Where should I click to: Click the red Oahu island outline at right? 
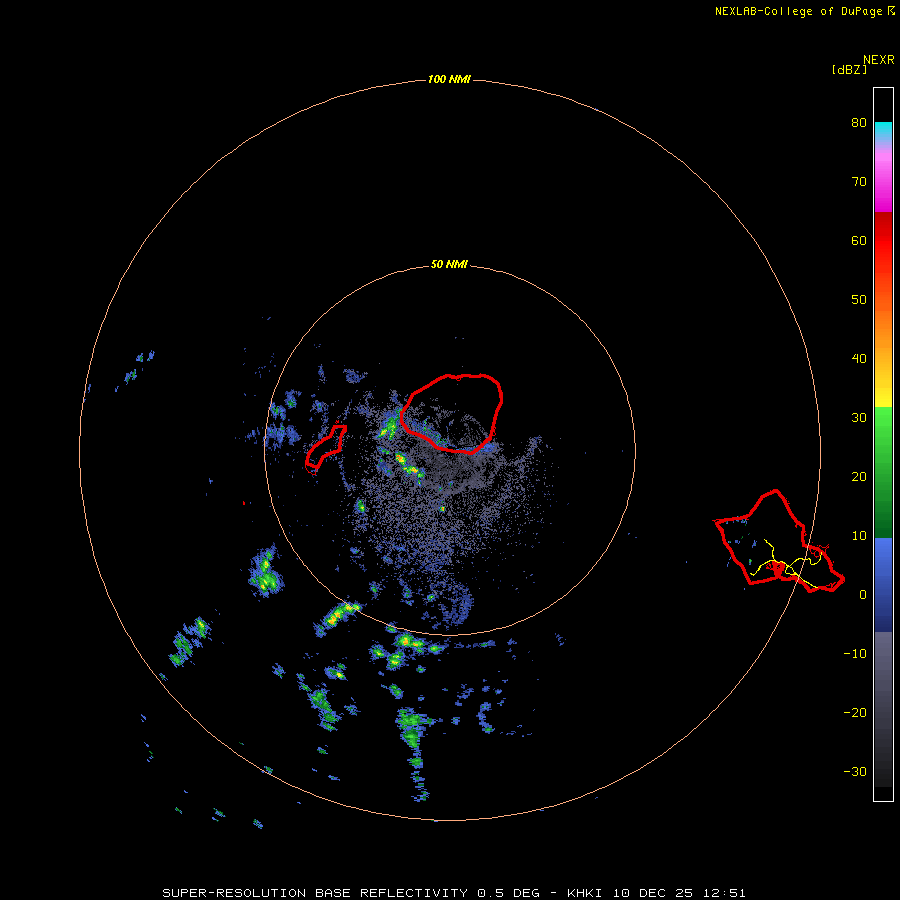pyautogui.click(x=779, y=541)
